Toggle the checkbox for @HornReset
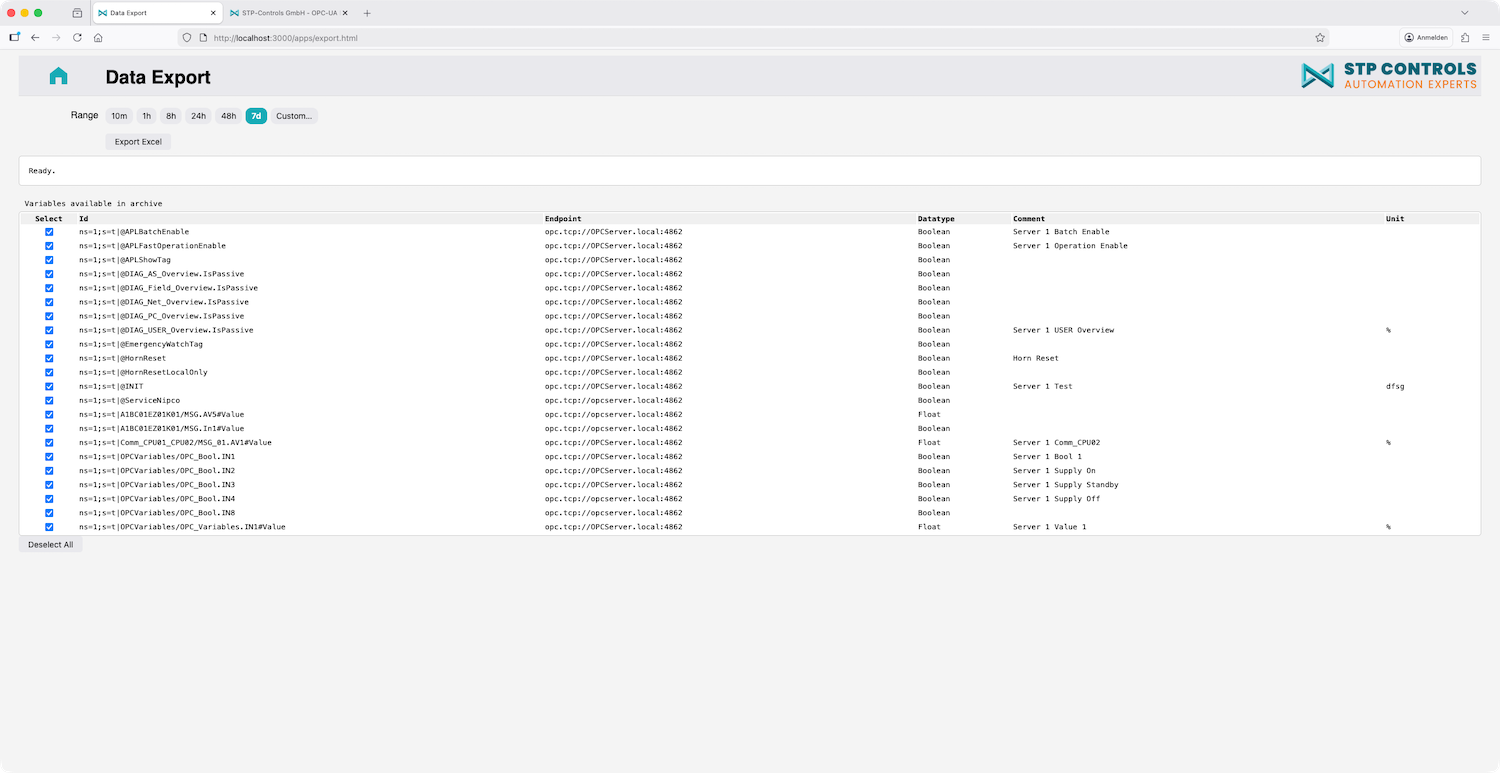Screen dimensions: 1500x773 pos(49,358)
